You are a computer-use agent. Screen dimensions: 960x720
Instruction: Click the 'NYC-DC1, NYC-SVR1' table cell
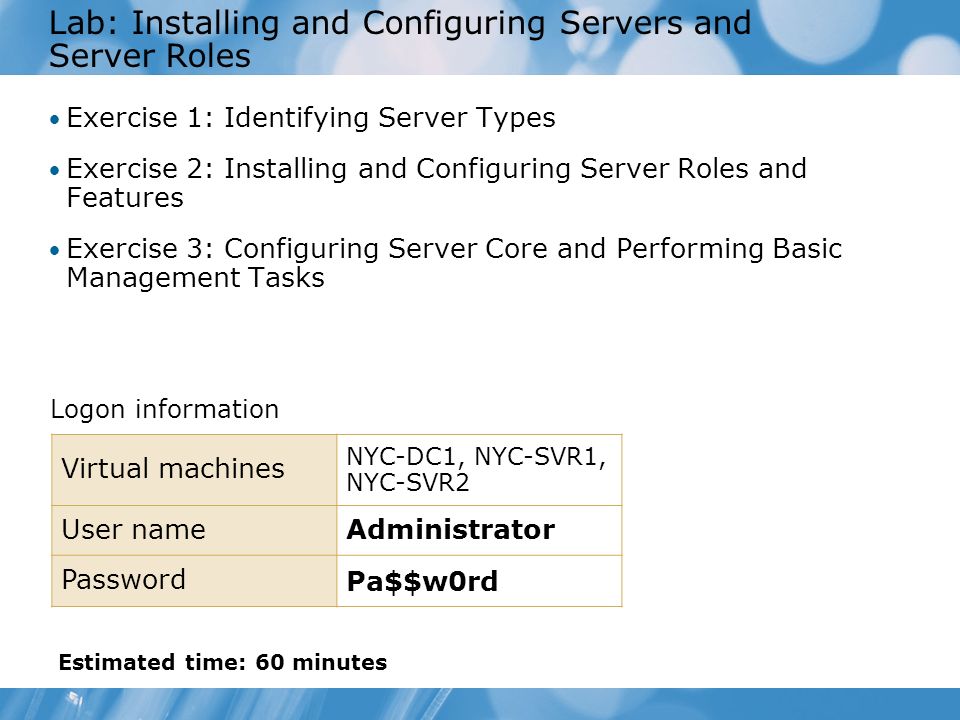coord(479,470)
